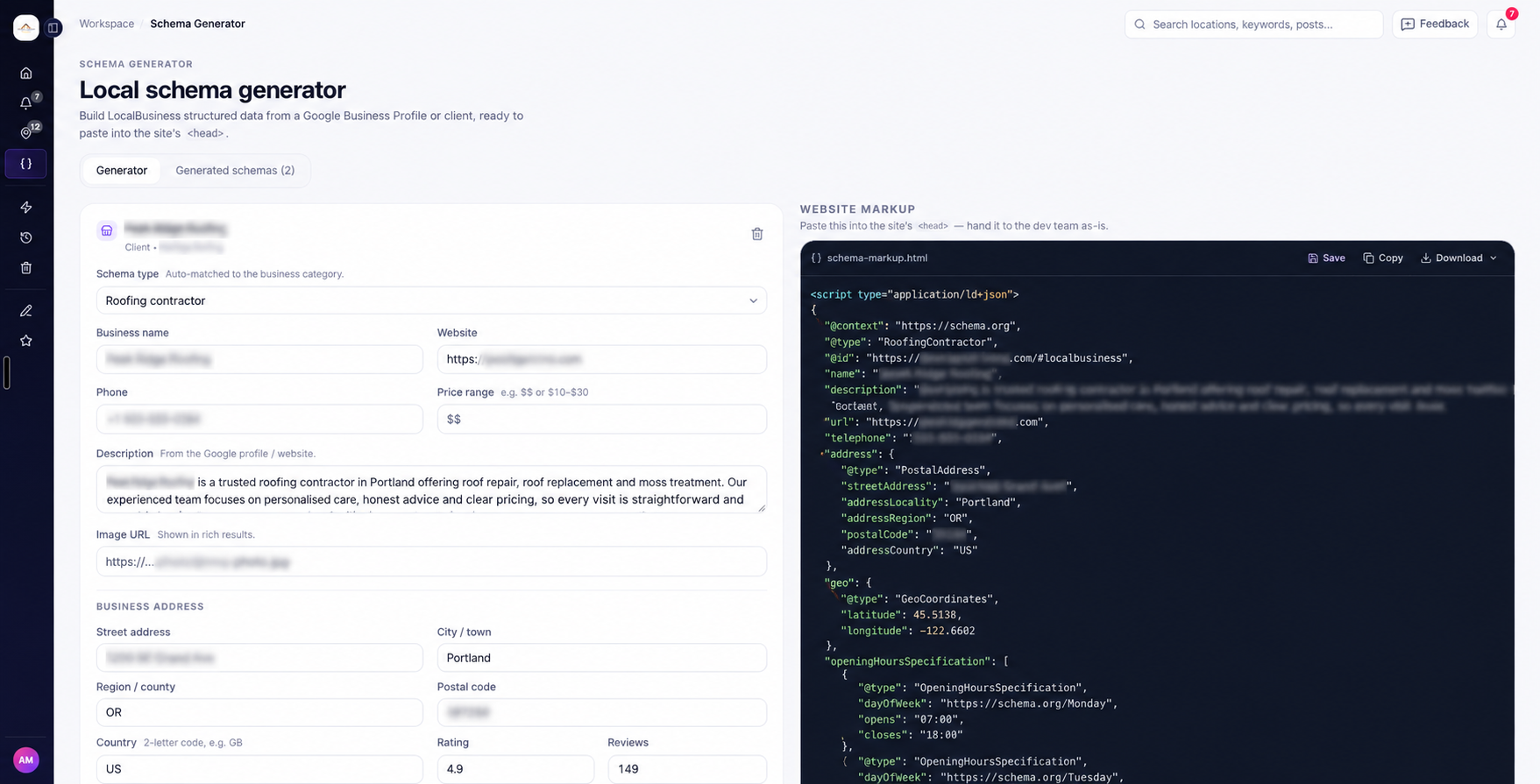Click the Workspace breadcrumb link
This screenshot has height=784, width=1540.
click(x=107, y=24)
